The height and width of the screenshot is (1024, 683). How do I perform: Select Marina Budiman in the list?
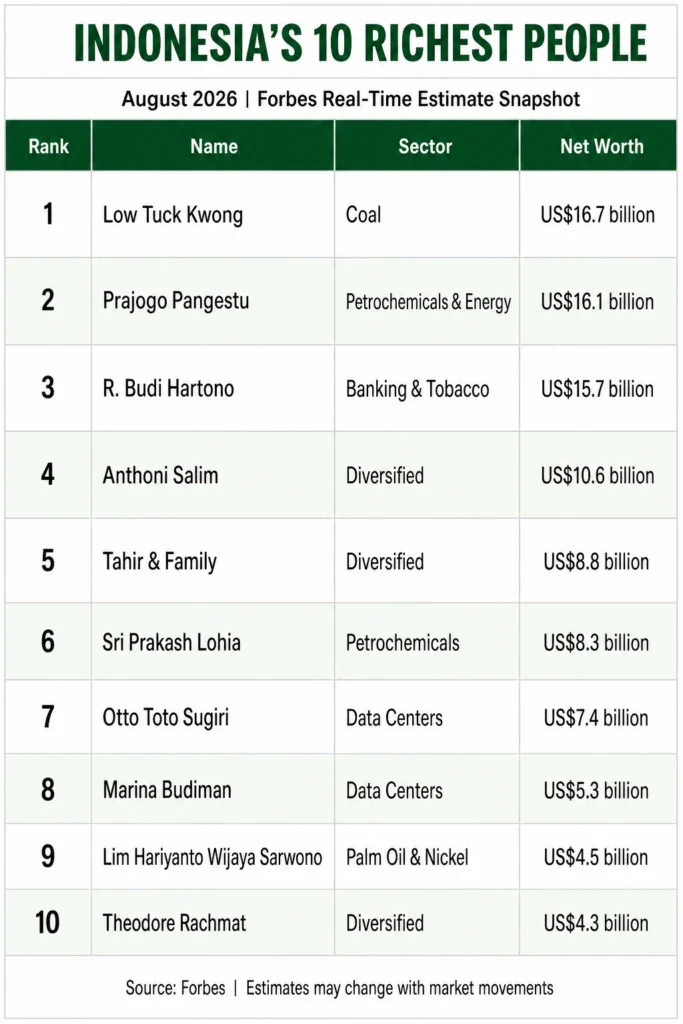[x=167, y=790]
